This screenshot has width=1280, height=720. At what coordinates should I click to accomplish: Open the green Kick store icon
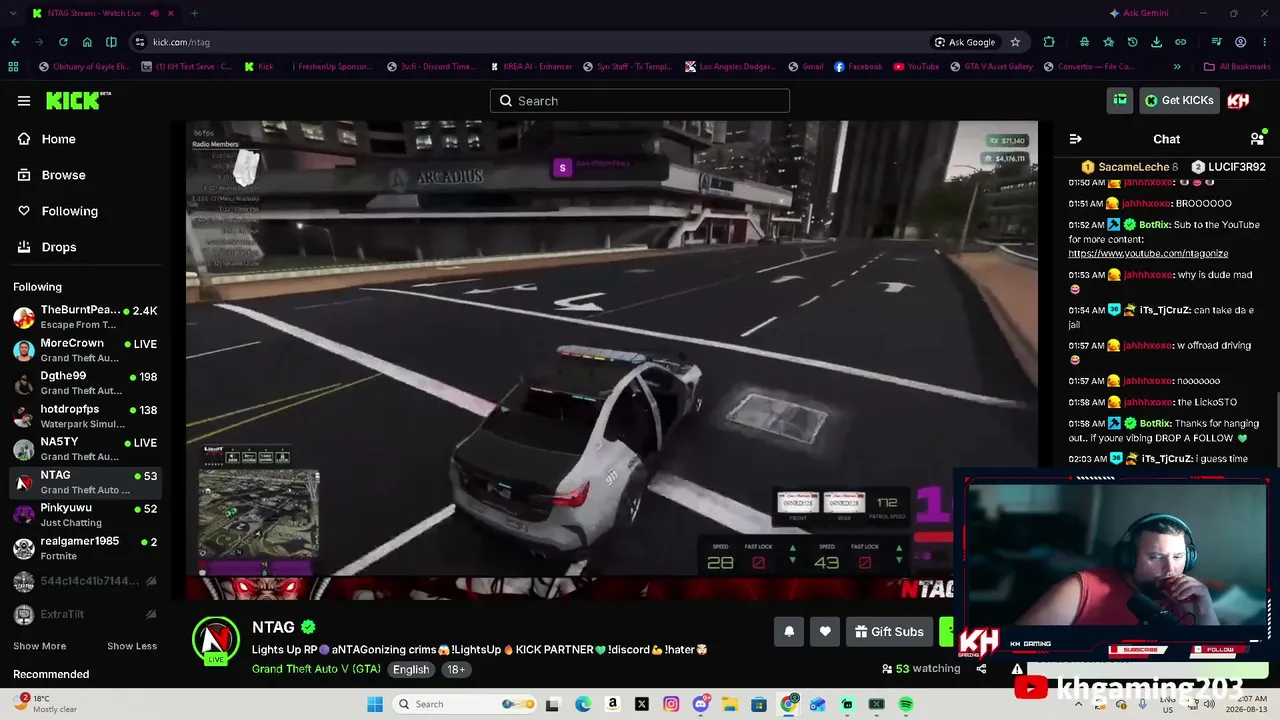[x=1120, y=100]
